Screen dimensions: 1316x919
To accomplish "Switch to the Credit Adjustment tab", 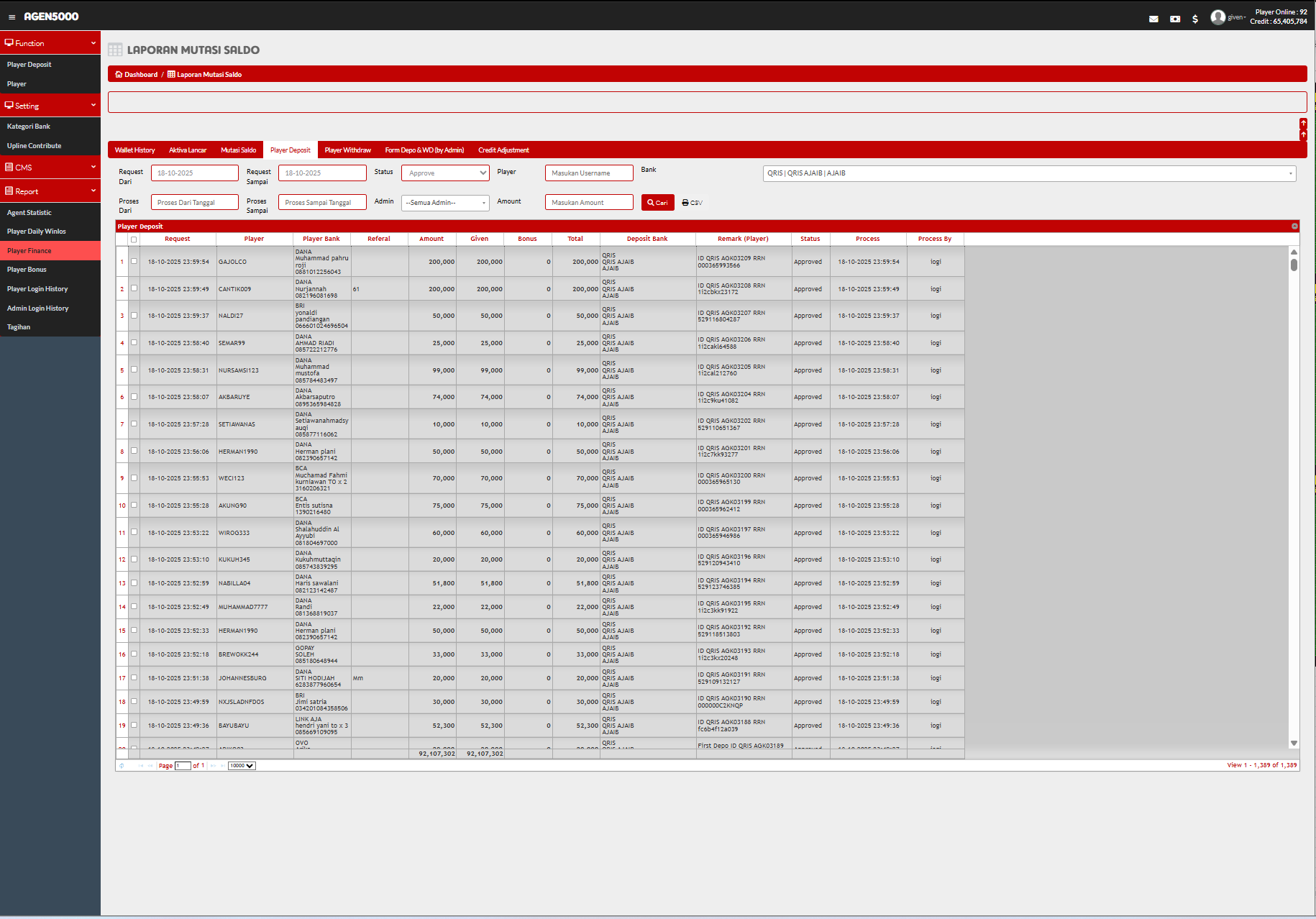I will pos(503,150).
